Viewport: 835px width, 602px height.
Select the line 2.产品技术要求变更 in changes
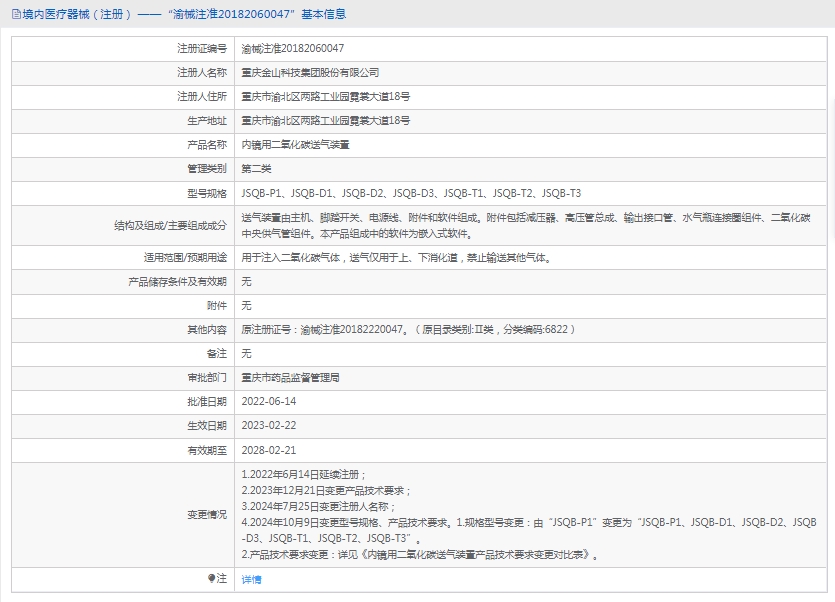420,555
